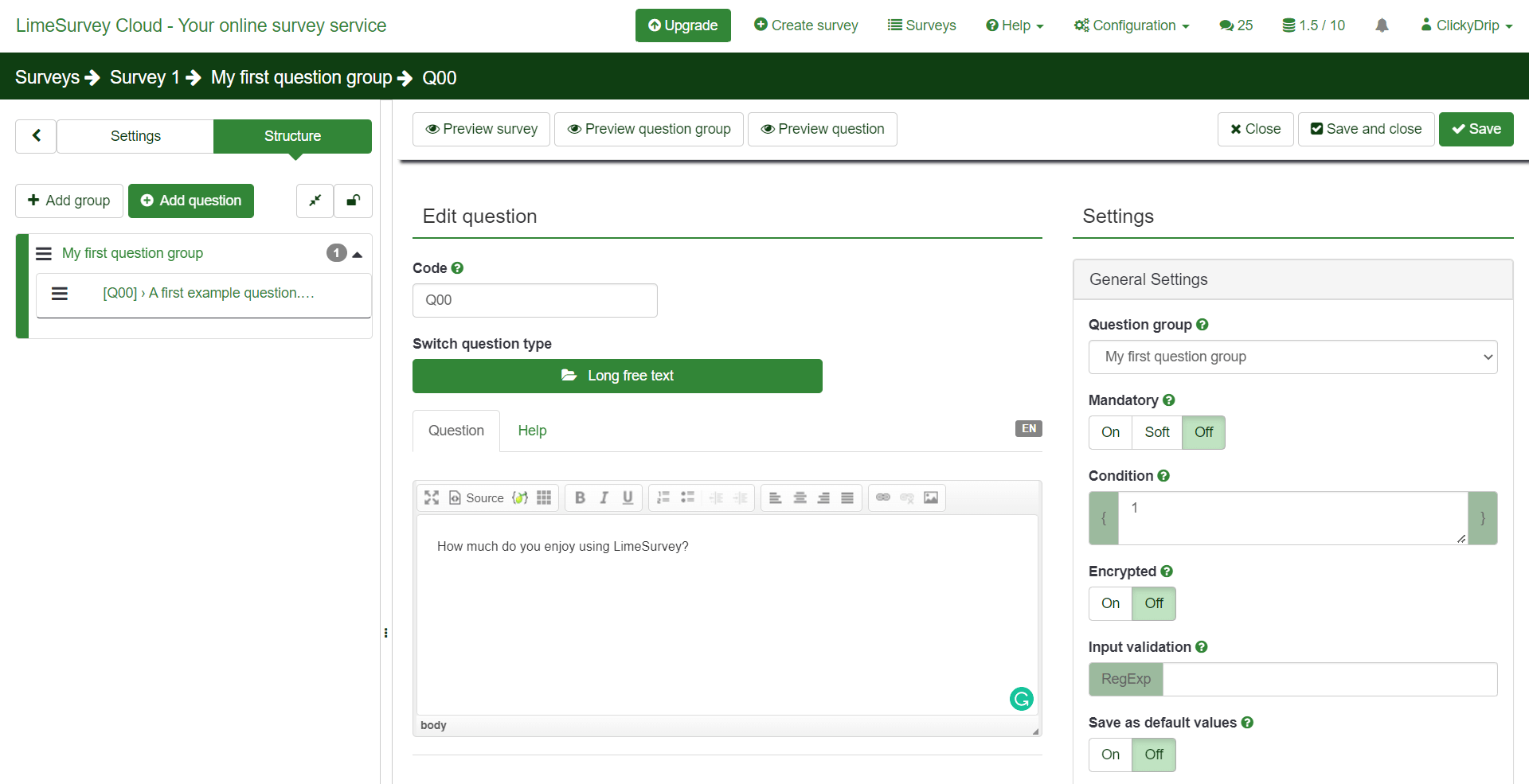This screenshot has height=784, width=1529.
Task: Center align text in editor
Action: pyautogui.click(x=800, y=497)
